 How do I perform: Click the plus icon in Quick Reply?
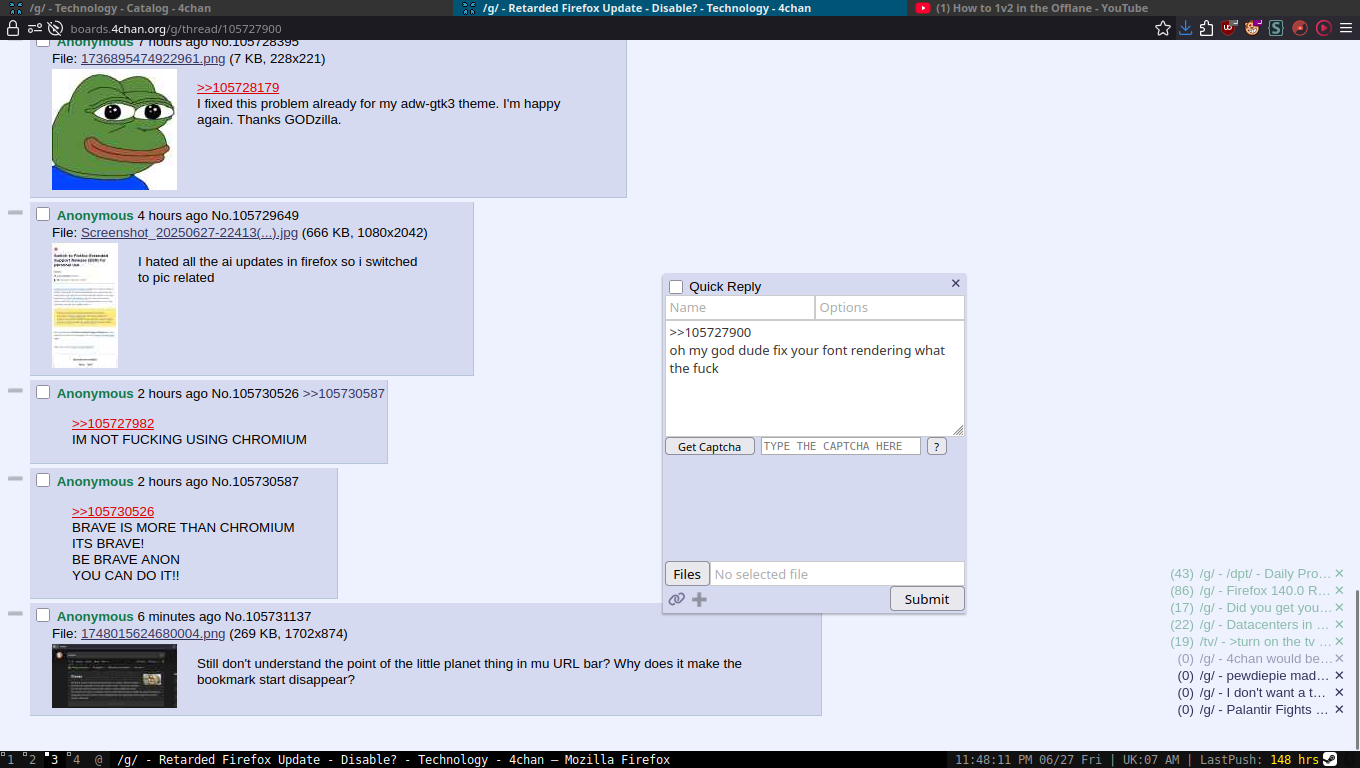click(699, 599)
